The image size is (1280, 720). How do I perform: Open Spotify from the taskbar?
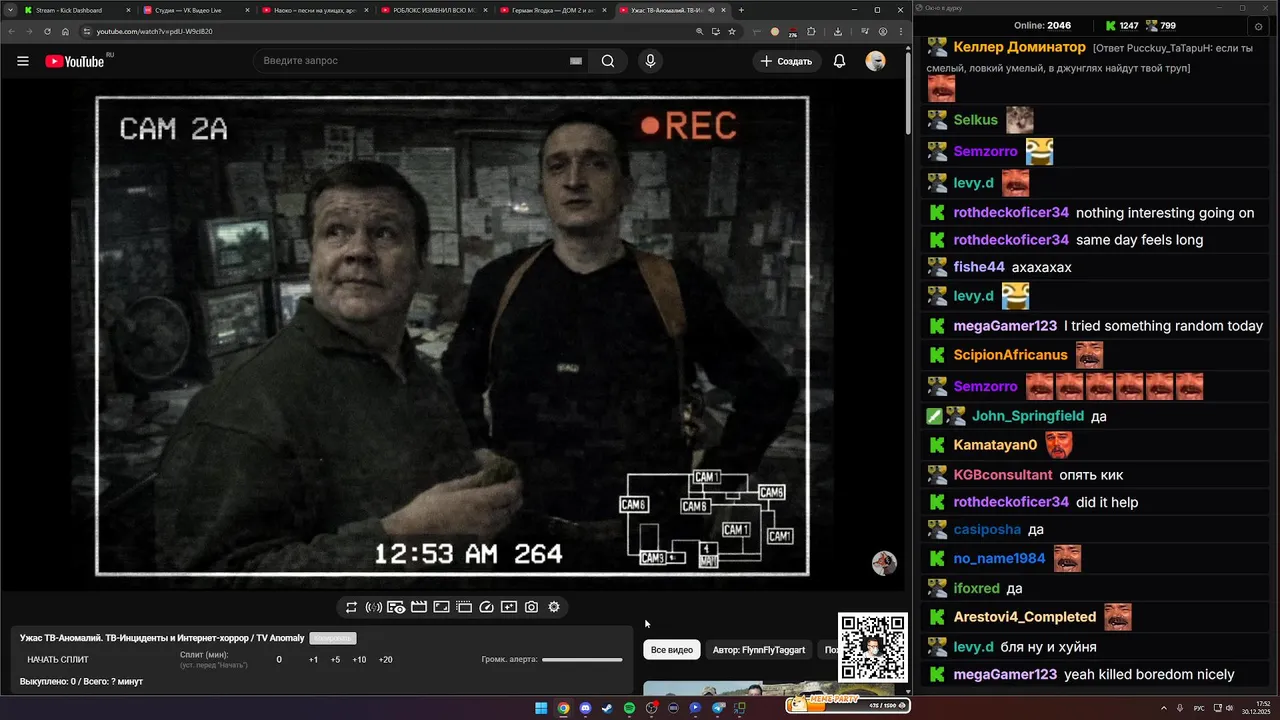coord(629,708)
